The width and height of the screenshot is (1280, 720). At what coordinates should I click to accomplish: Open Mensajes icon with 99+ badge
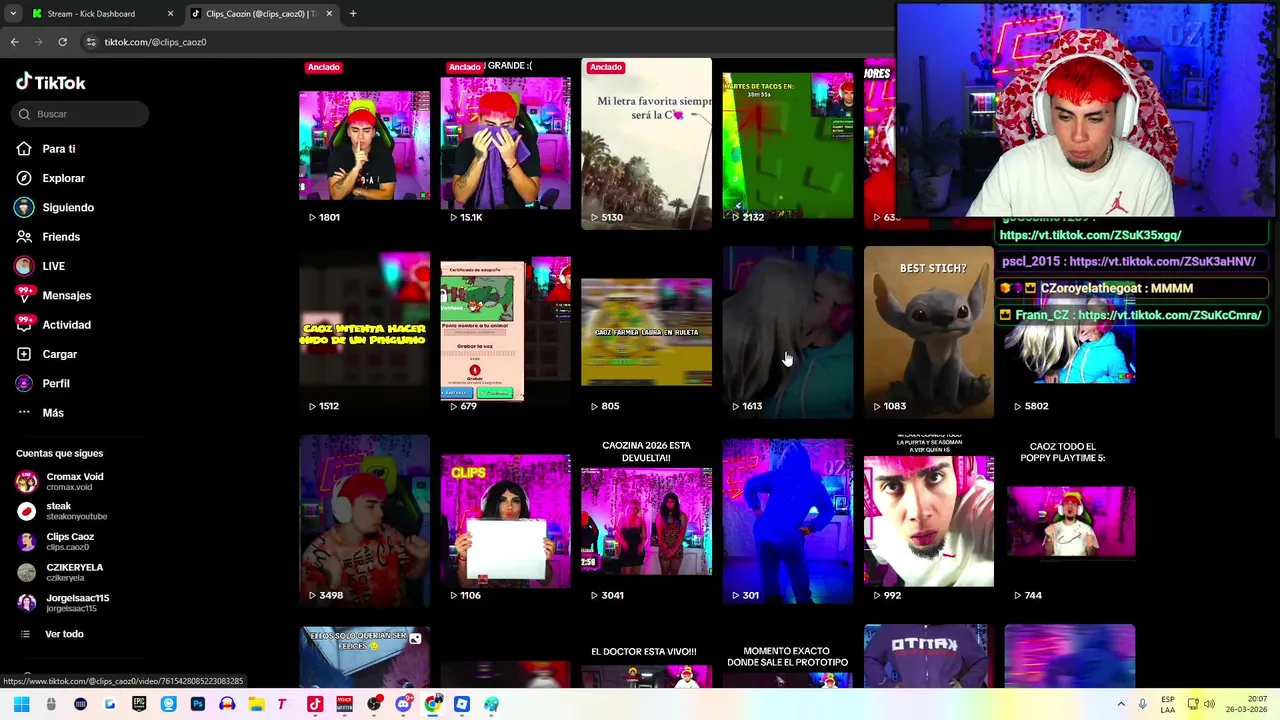coord(24,295)
